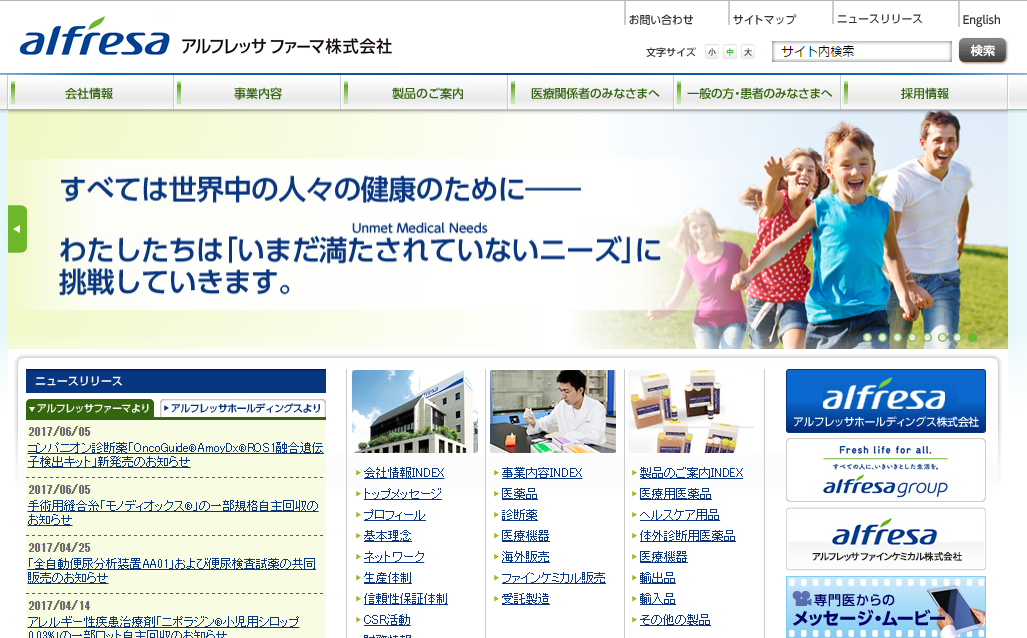Click the lab researcher thumbnail
The image size is (1027, 638).
[x=553, y=411]
